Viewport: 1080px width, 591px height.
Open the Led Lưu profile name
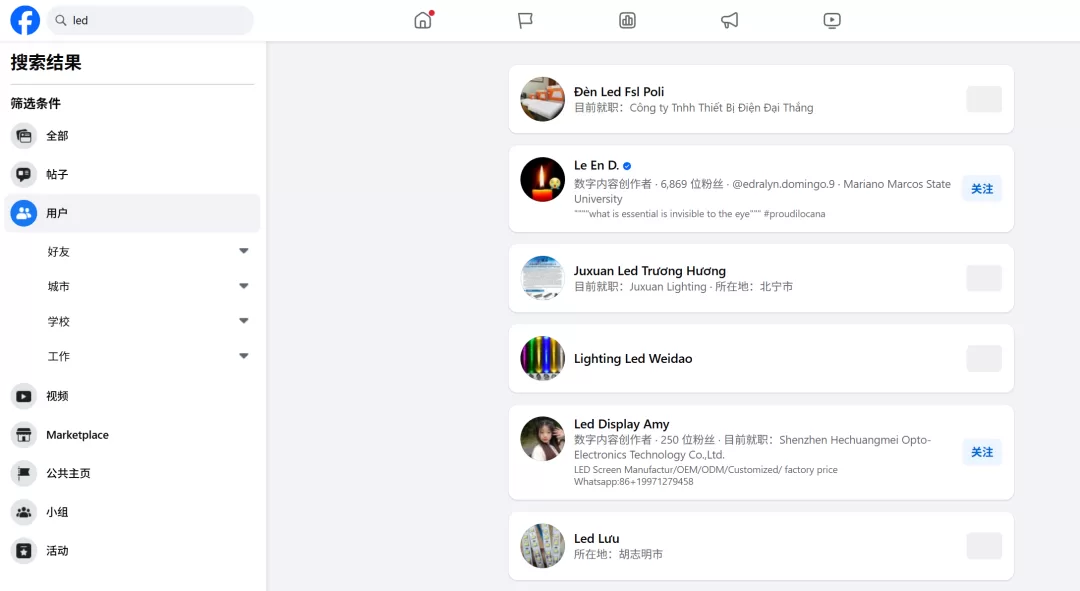[596, 539]
